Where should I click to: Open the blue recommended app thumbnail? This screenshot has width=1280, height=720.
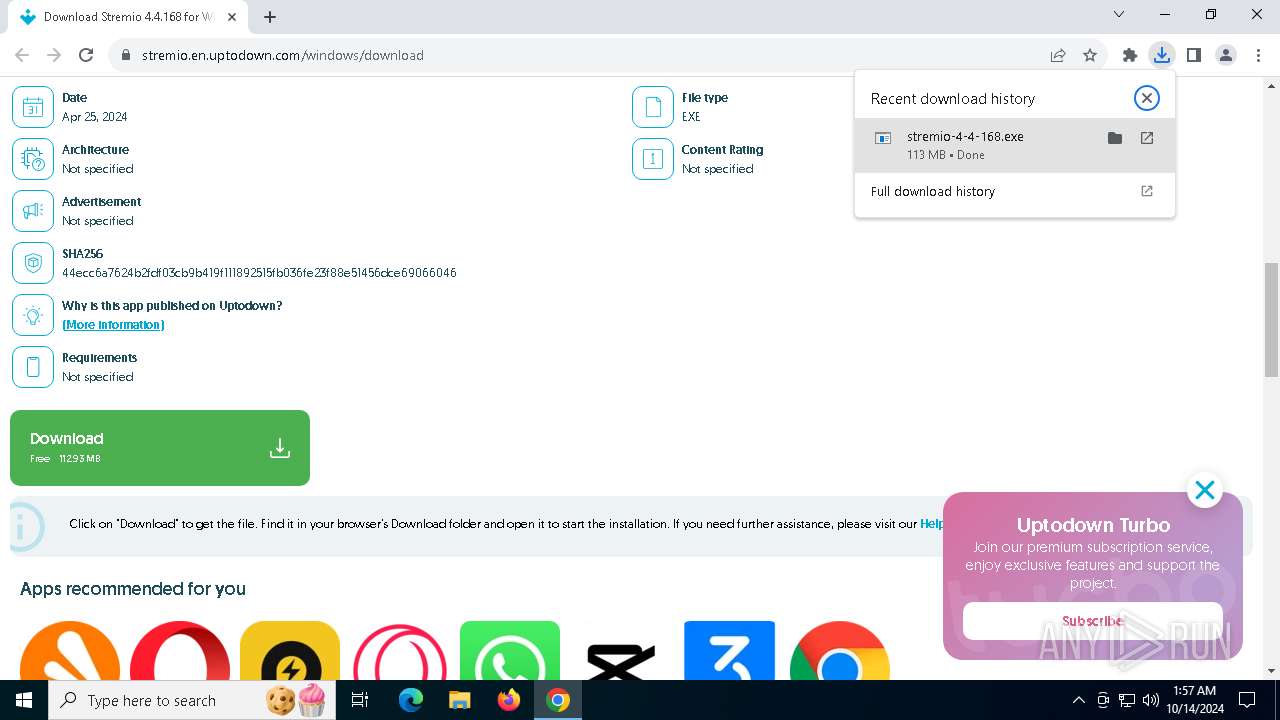click(x=729, y=651)
